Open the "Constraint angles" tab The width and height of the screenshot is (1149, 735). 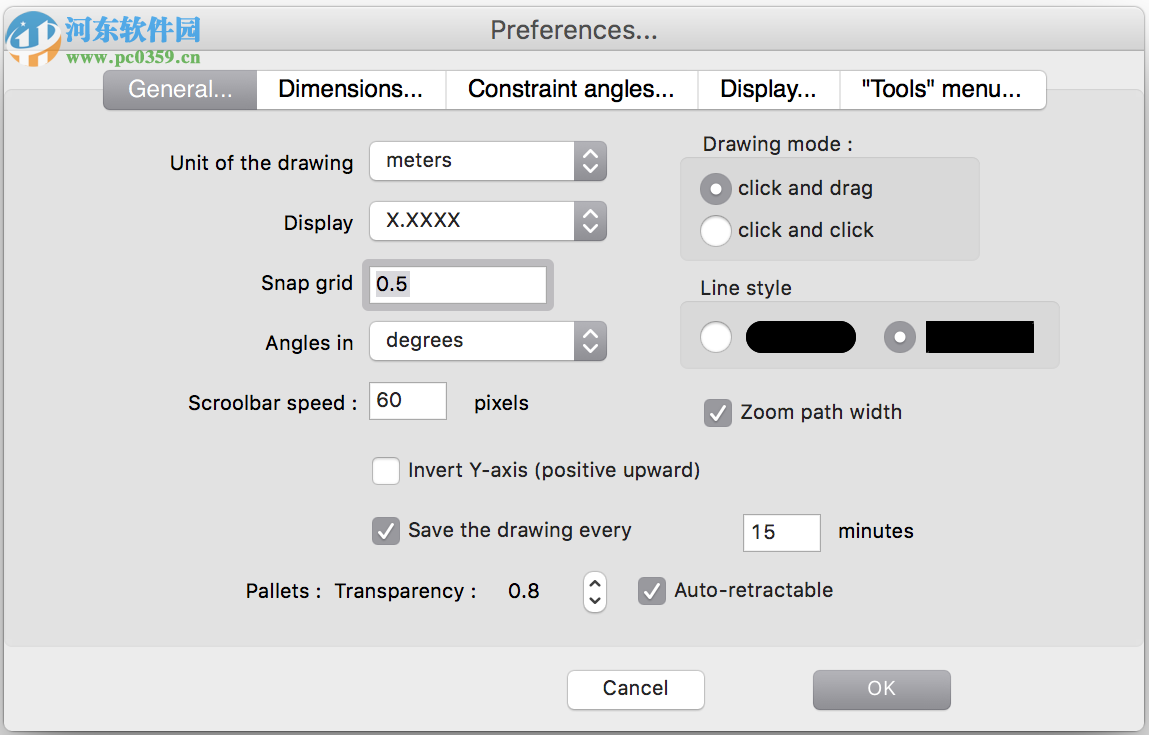pos(572,89)
